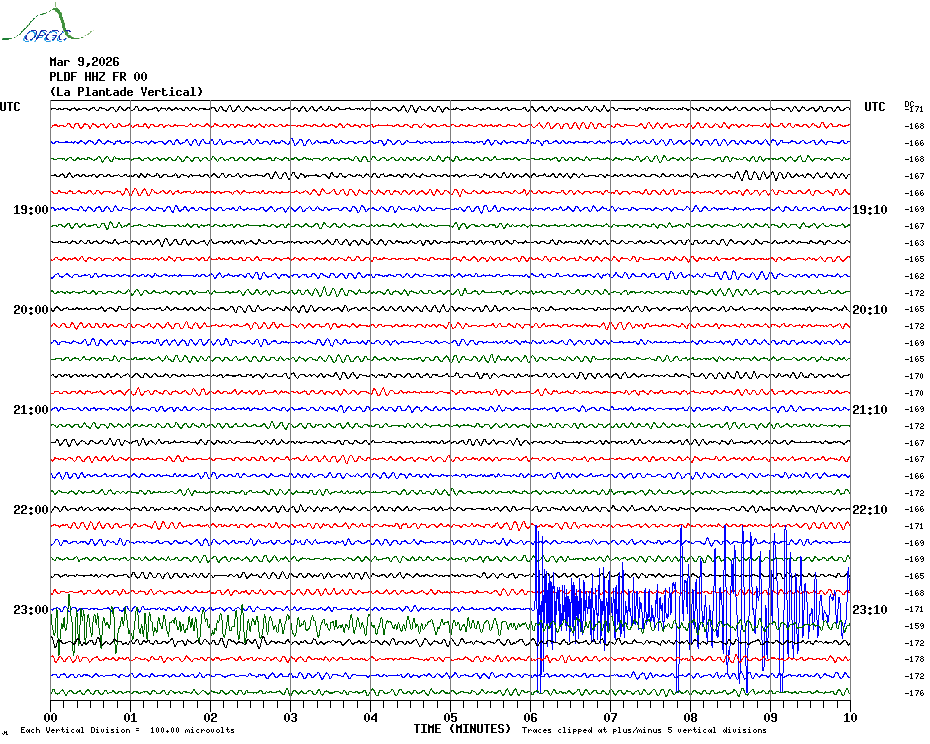The height and width of the screenshot is (744, 930).
Task: Click the Traces clipped footnote text
Action: 644,731
